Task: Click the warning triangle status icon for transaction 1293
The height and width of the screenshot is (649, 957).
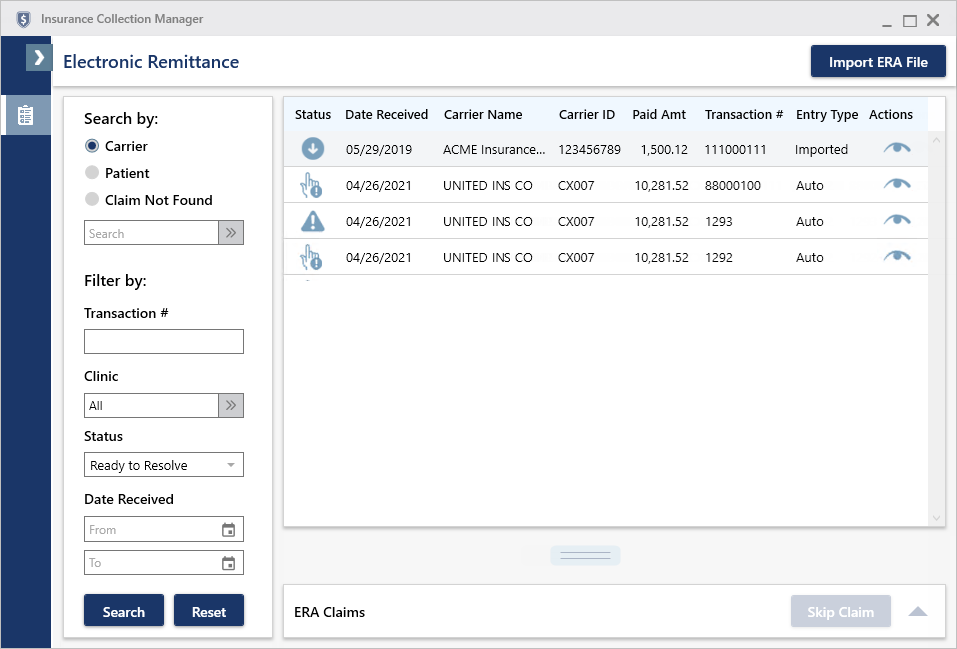Action: click(x=312, y=222)
